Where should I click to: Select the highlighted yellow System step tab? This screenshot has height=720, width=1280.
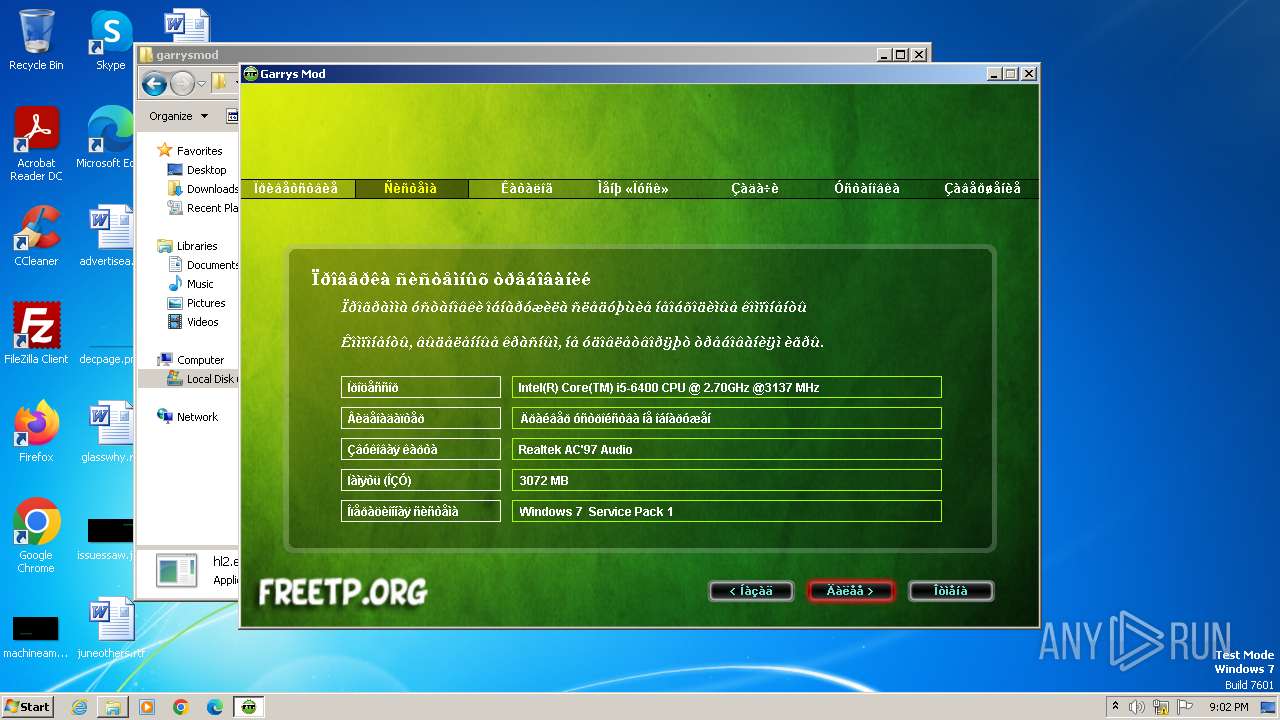411,188
